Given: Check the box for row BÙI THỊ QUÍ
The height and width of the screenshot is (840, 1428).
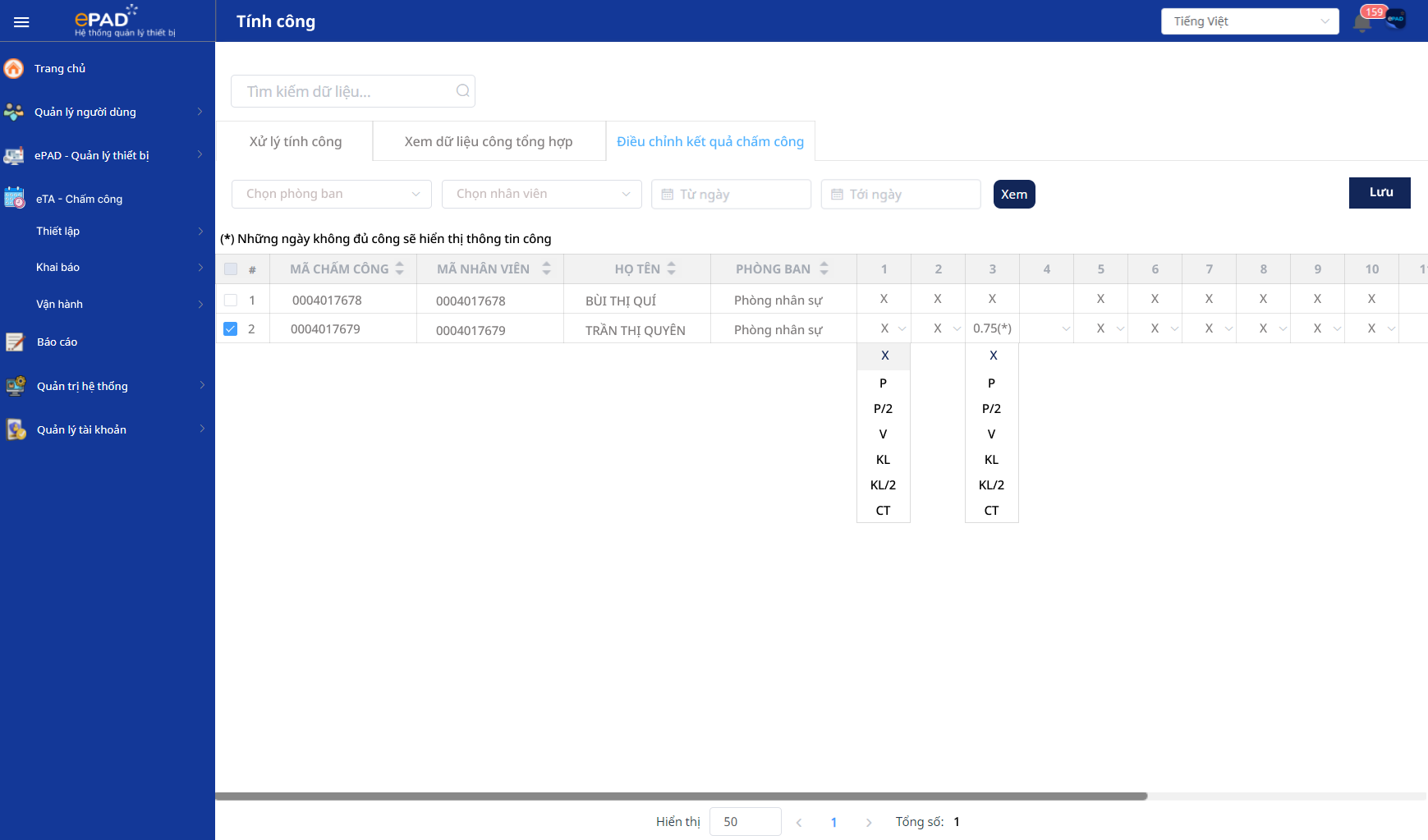Looking at the screenshot, I should (231, 301).
